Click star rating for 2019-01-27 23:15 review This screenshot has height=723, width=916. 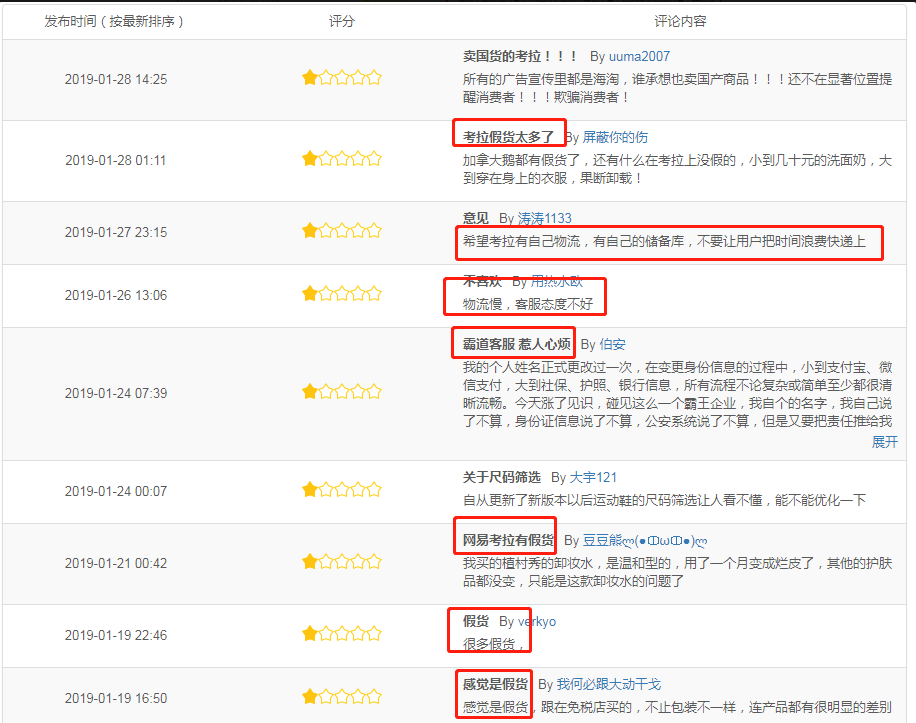[x=342, y=231]
